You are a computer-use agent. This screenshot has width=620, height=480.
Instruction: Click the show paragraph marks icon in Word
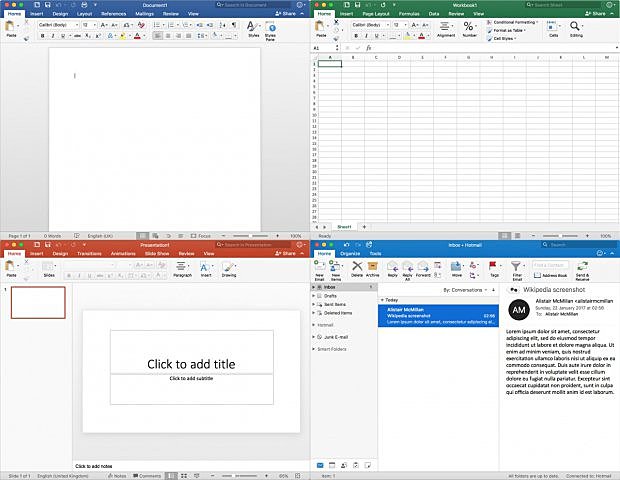click(234, 25)
